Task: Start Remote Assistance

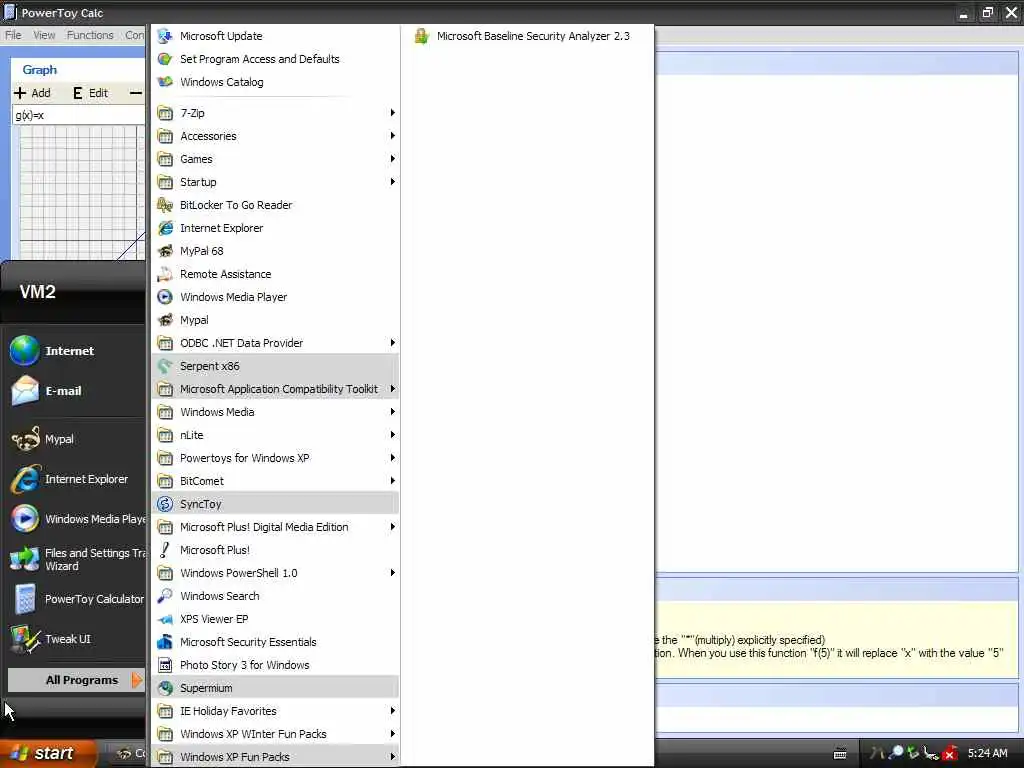Action: (275, 274)
